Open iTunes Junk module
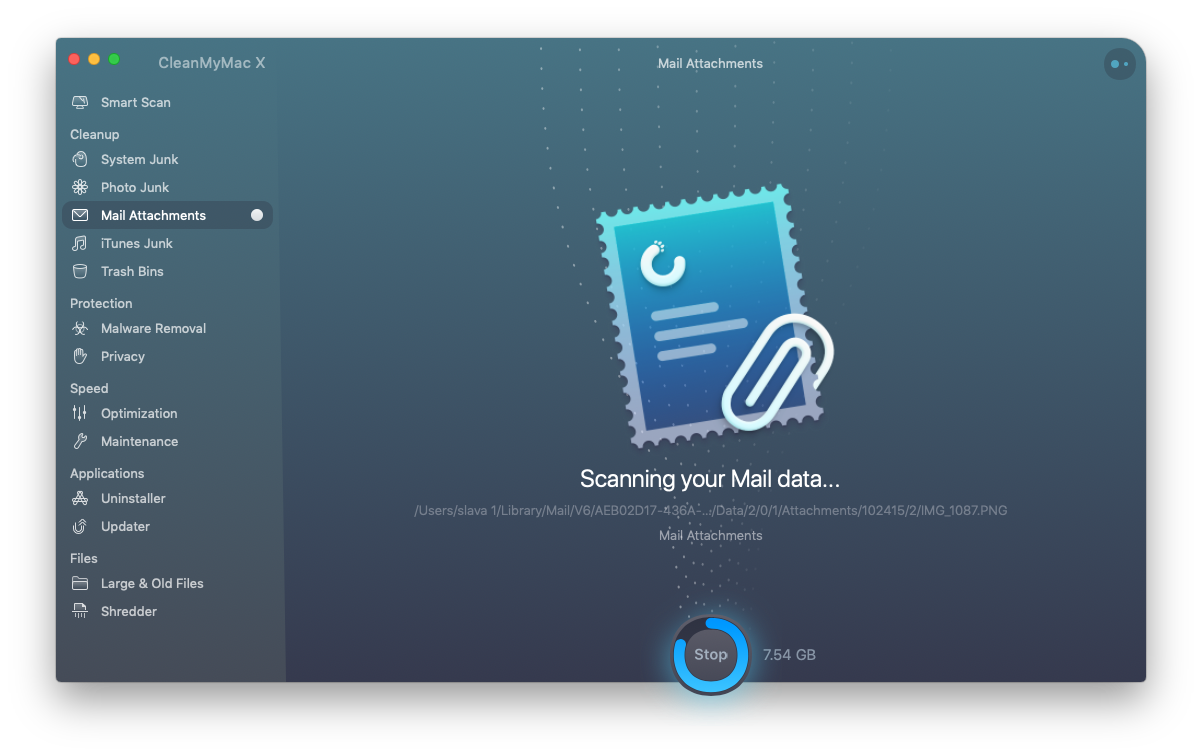 167,243
